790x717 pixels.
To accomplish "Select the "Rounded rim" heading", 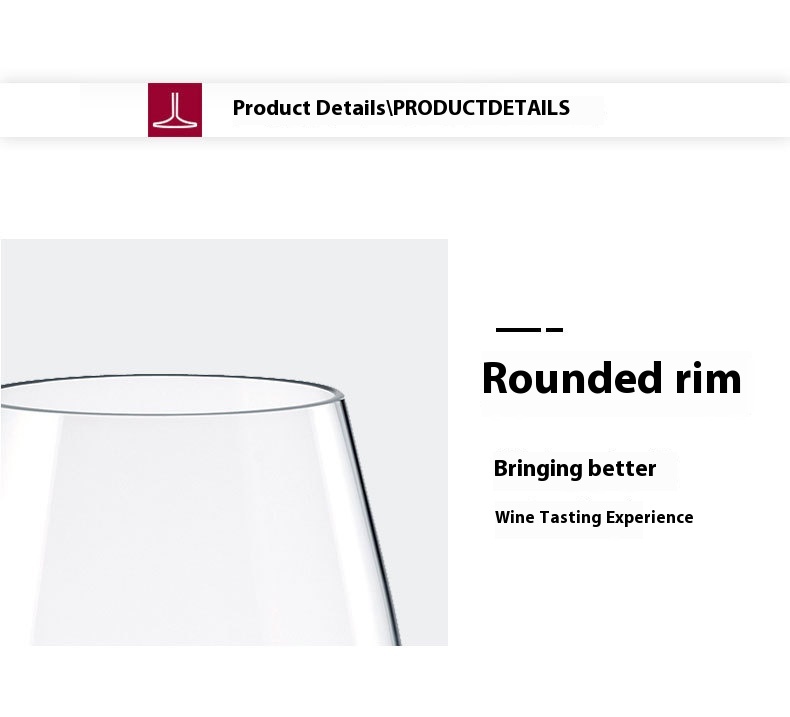I will coord(611,379).
